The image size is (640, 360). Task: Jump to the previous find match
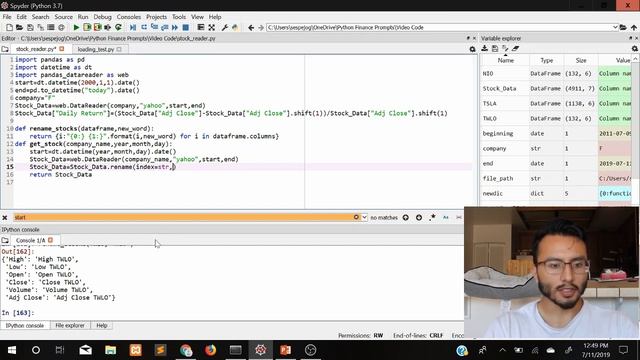tap(405, 218)
